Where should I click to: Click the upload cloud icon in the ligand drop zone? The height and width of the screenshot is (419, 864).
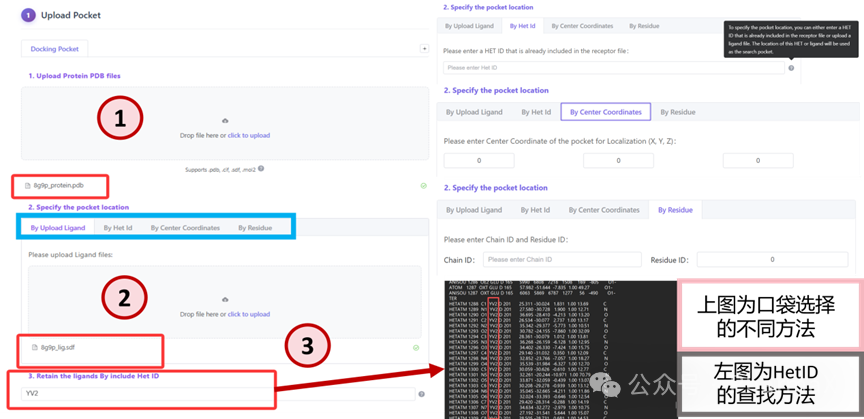coord(224,299)
